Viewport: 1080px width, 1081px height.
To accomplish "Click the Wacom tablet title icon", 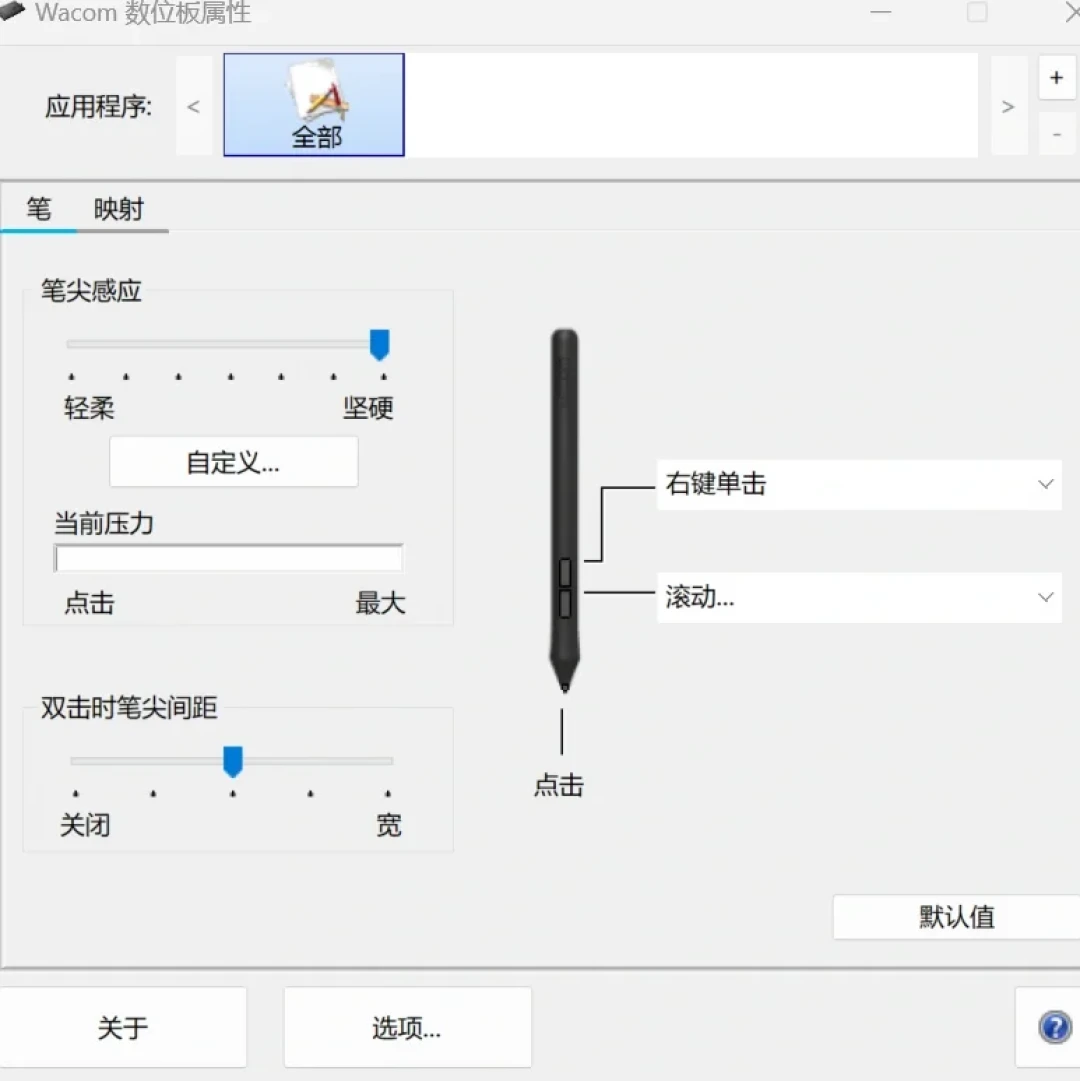I will [12, 12].
